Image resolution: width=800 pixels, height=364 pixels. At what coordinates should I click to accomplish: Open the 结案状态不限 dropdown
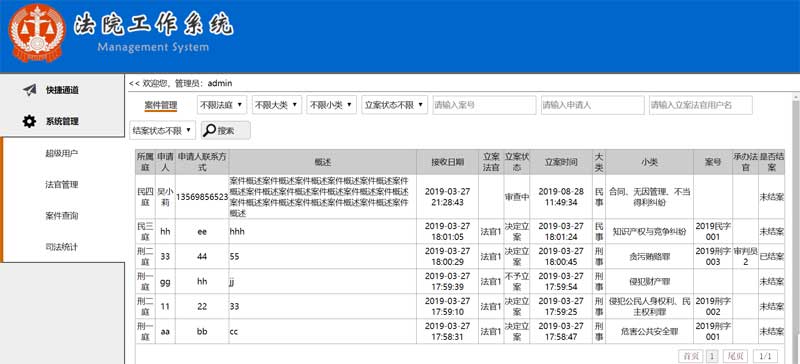[162, 130]
